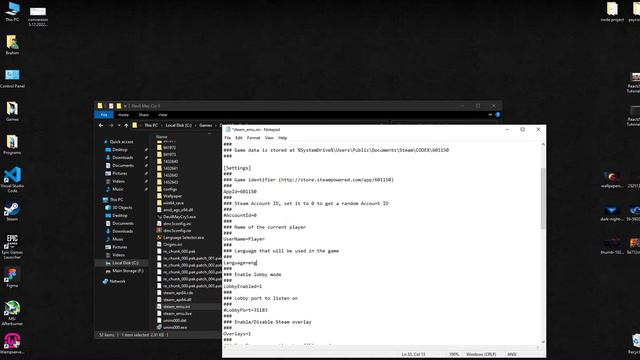Viewport: 640px width, 360px height.
Task: Click Games in the breadcrumb path
Action: [205, 125]
